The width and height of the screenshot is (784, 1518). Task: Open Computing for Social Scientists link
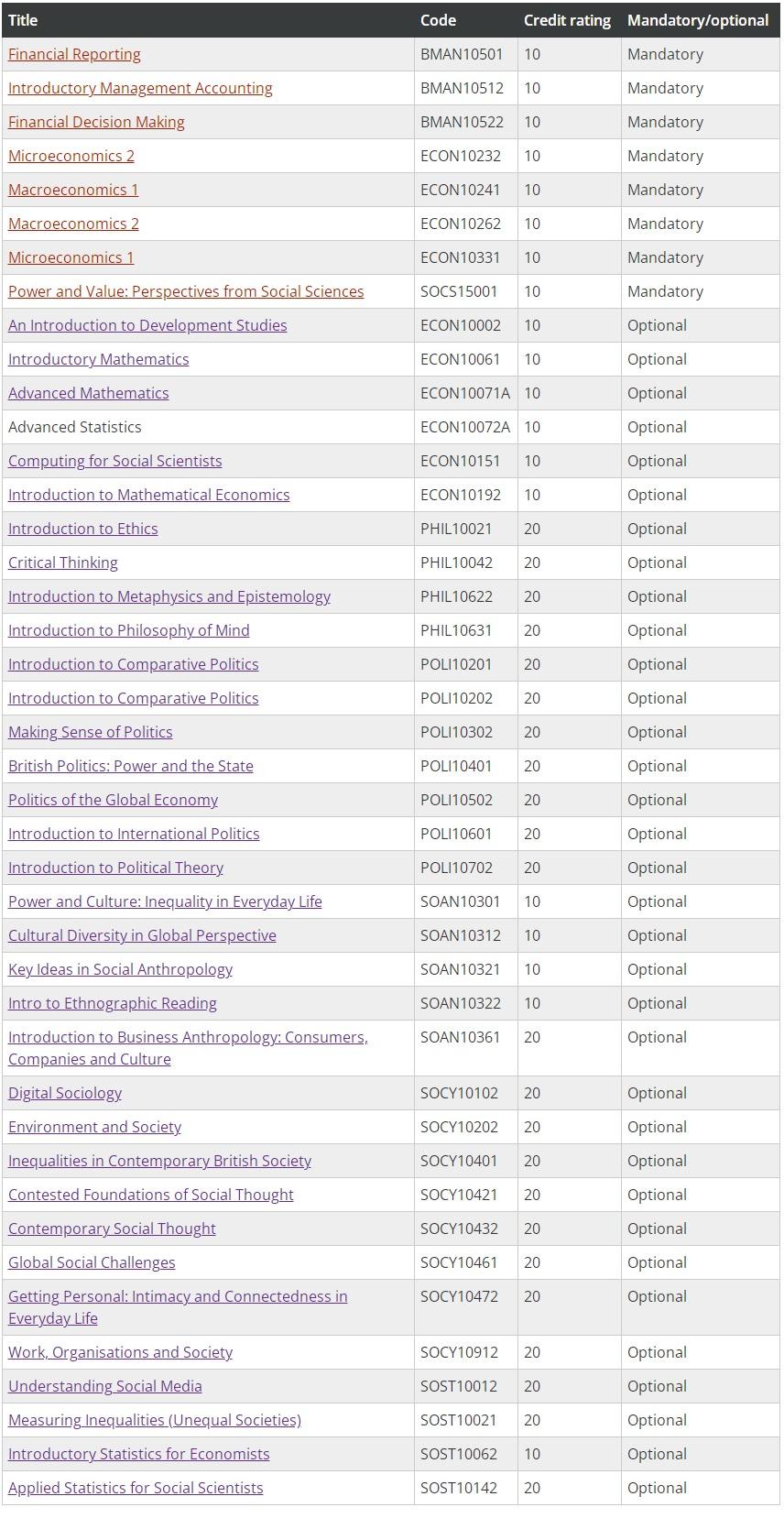click(x=115, y=461)
